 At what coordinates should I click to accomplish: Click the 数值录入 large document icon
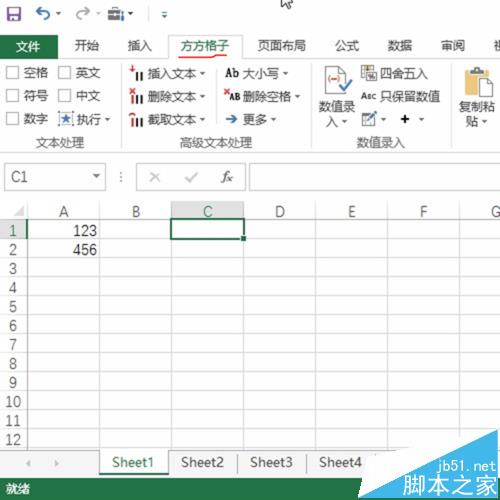coord(338,80)
